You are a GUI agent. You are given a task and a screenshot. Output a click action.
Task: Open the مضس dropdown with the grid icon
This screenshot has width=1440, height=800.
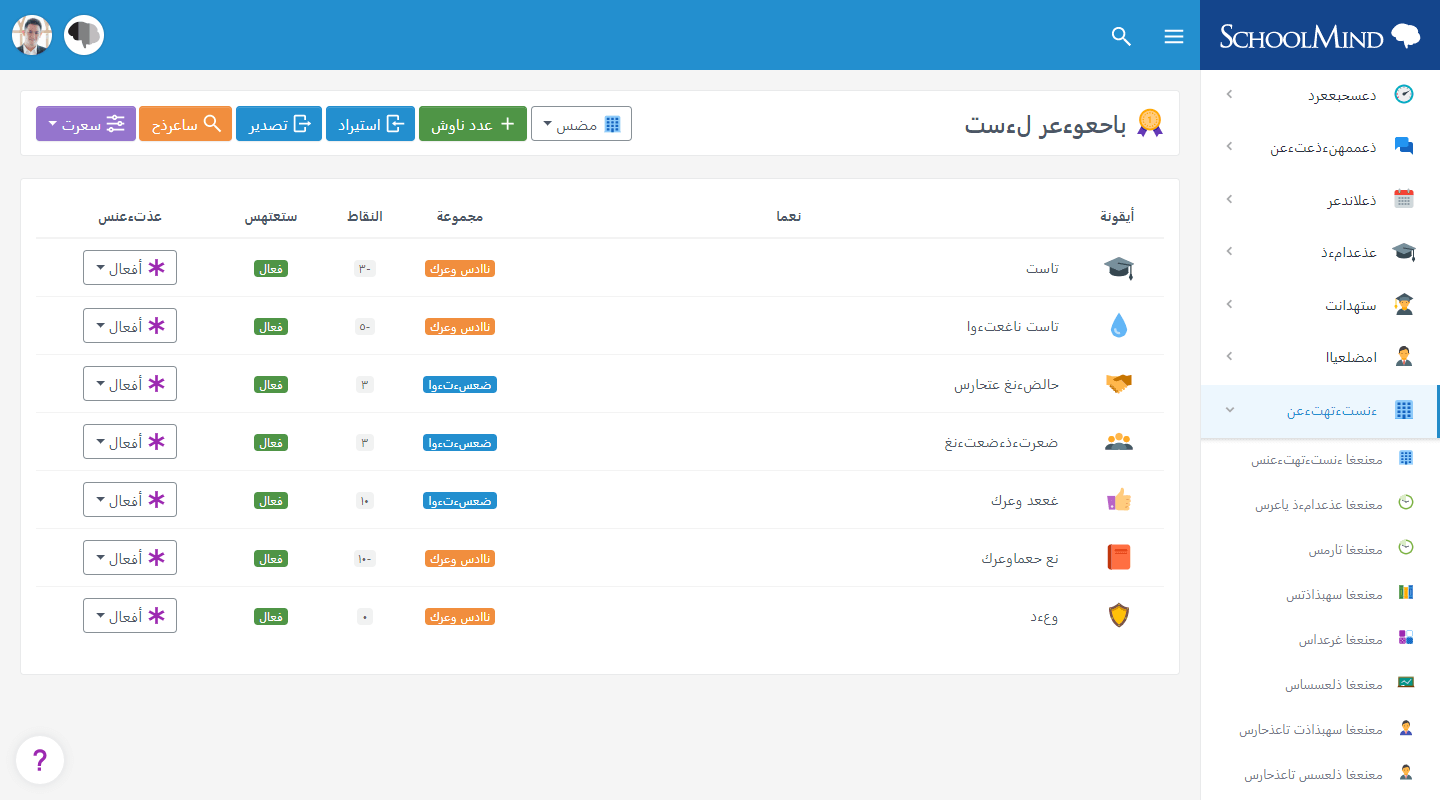[x=581, y=124]
